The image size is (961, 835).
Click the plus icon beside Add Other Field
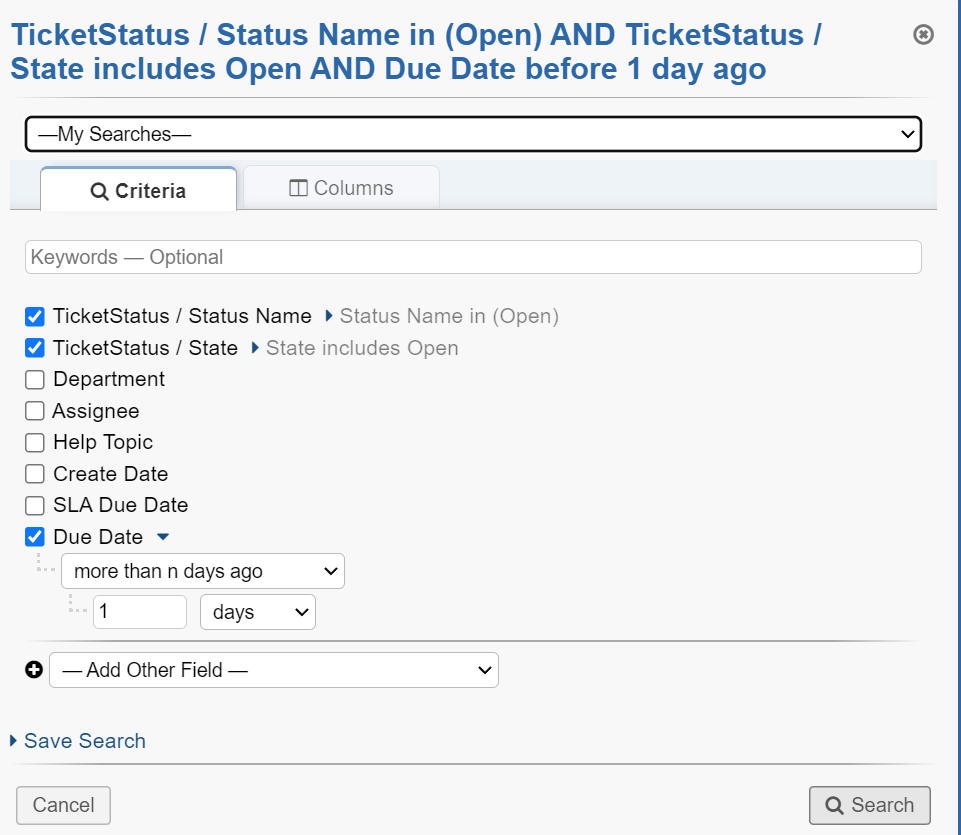pos(34,670)
